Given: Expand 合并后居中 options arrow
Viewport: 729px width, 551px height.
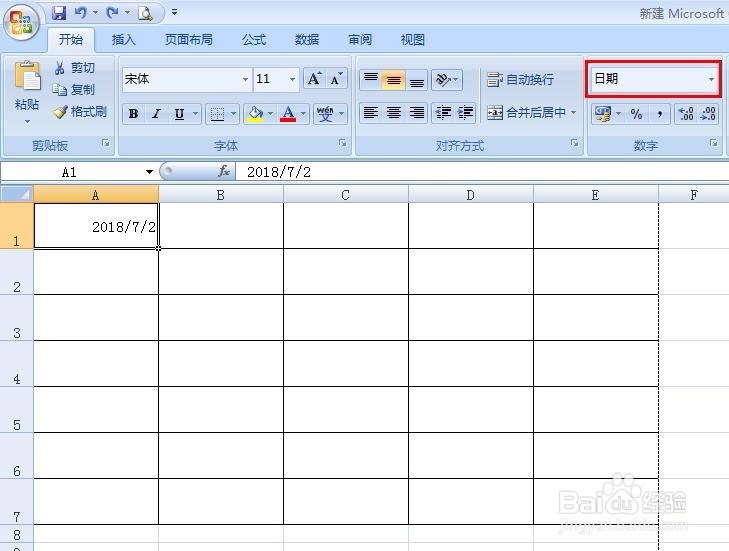Looking at the screenshot, I should 574,113.
